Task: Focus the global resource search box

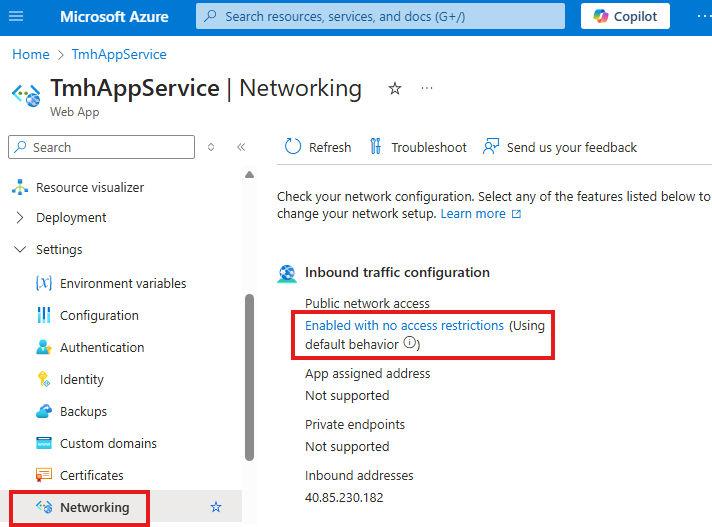Action: coord(380,16)
